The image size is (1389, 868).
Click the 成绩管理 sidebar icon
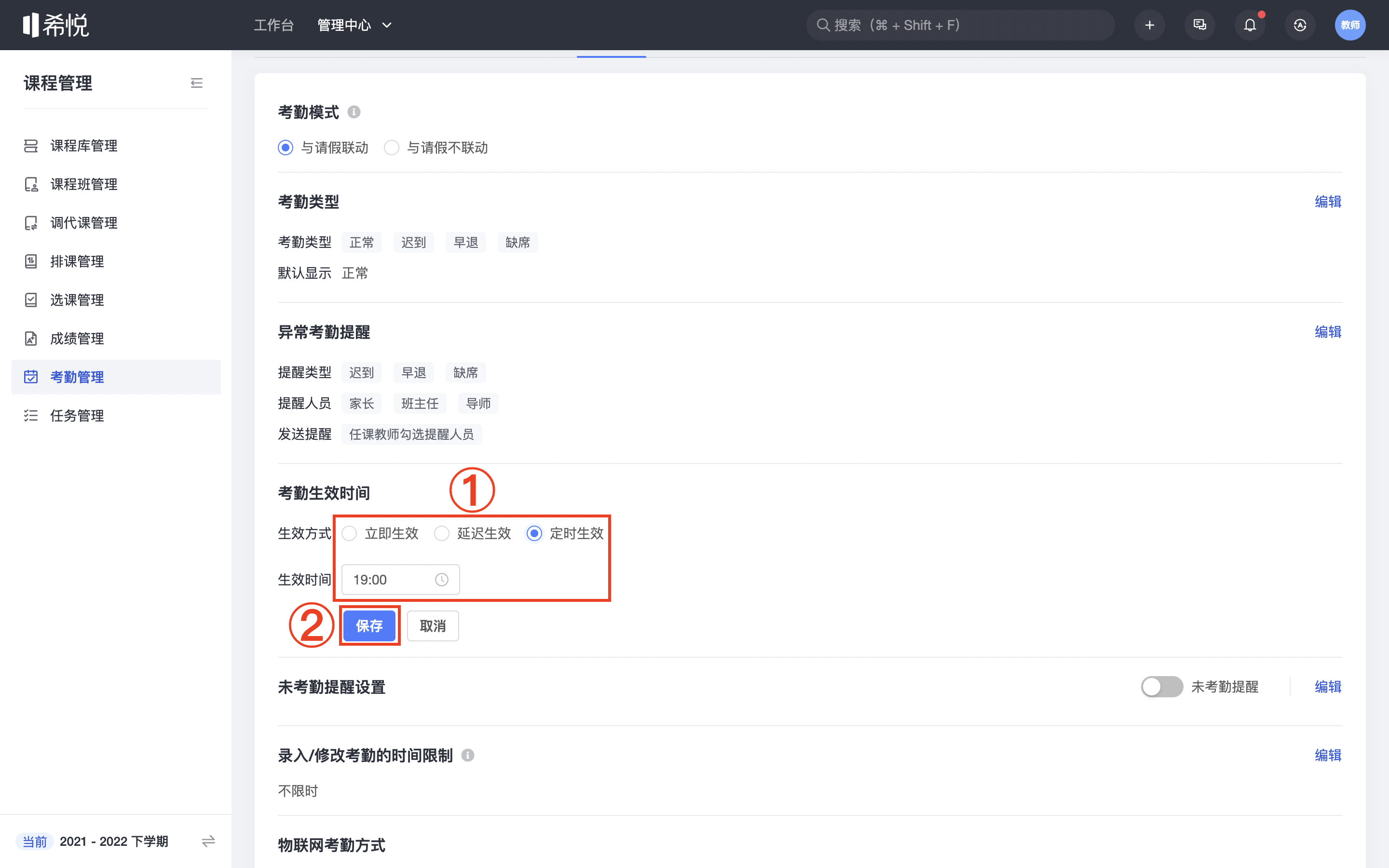(31, 339)
